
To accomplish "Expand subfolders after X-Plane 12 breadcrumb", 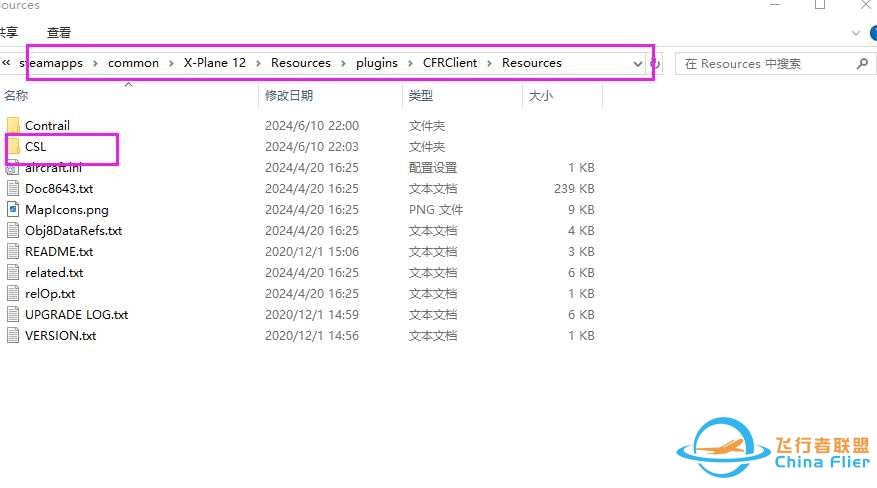I will pyautogui.click(x=258, y=63).
